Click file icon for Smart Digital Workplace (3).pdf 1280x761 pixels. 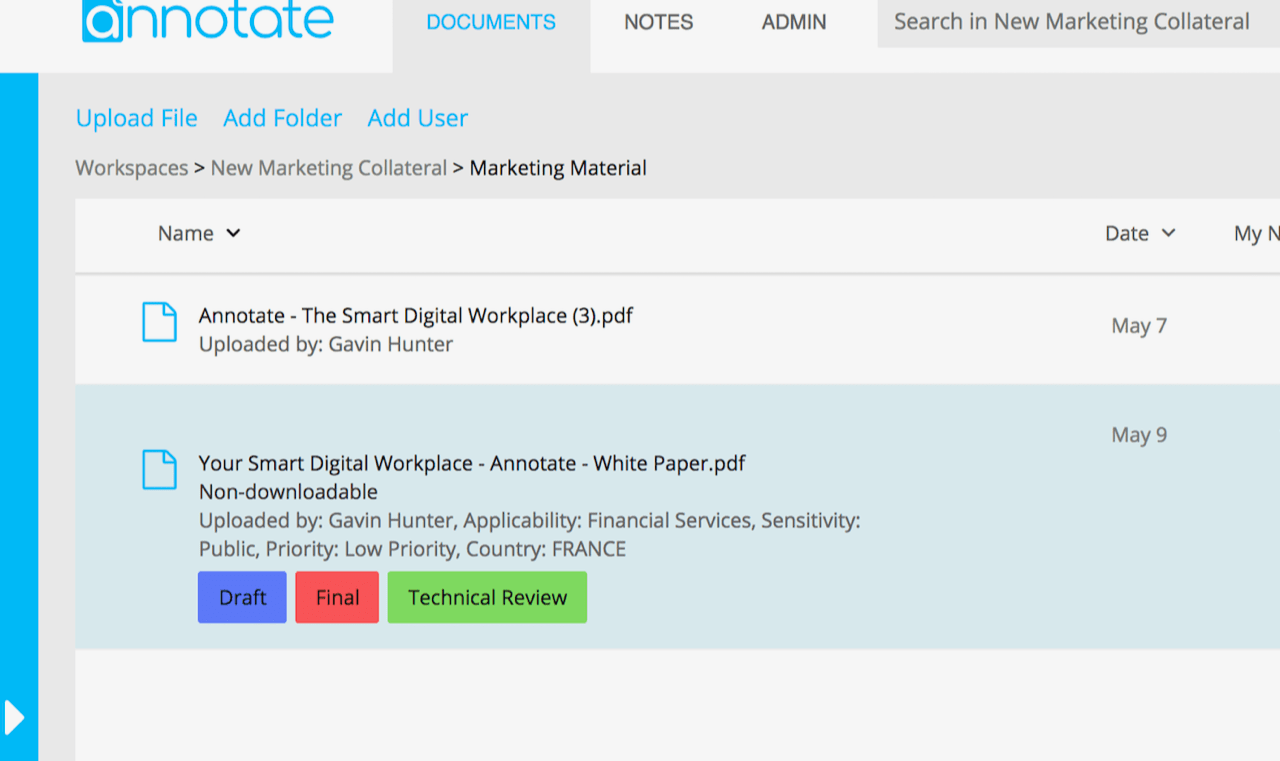pyautogui.click(x=159, y=323)
